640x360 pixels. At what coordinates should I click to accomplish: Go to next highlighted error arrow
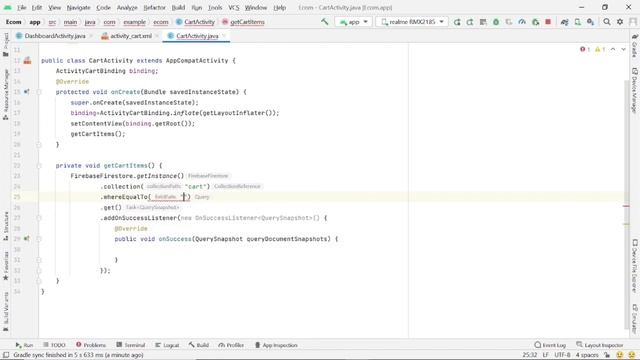pyautogui.click(x=623, y=49)
